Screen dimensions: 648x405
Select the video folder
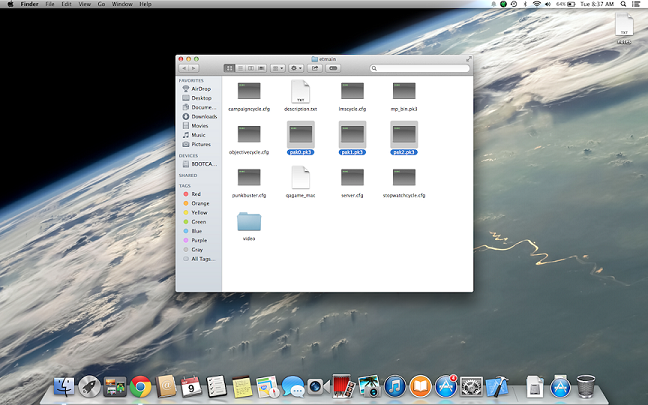tap(249, 226)
